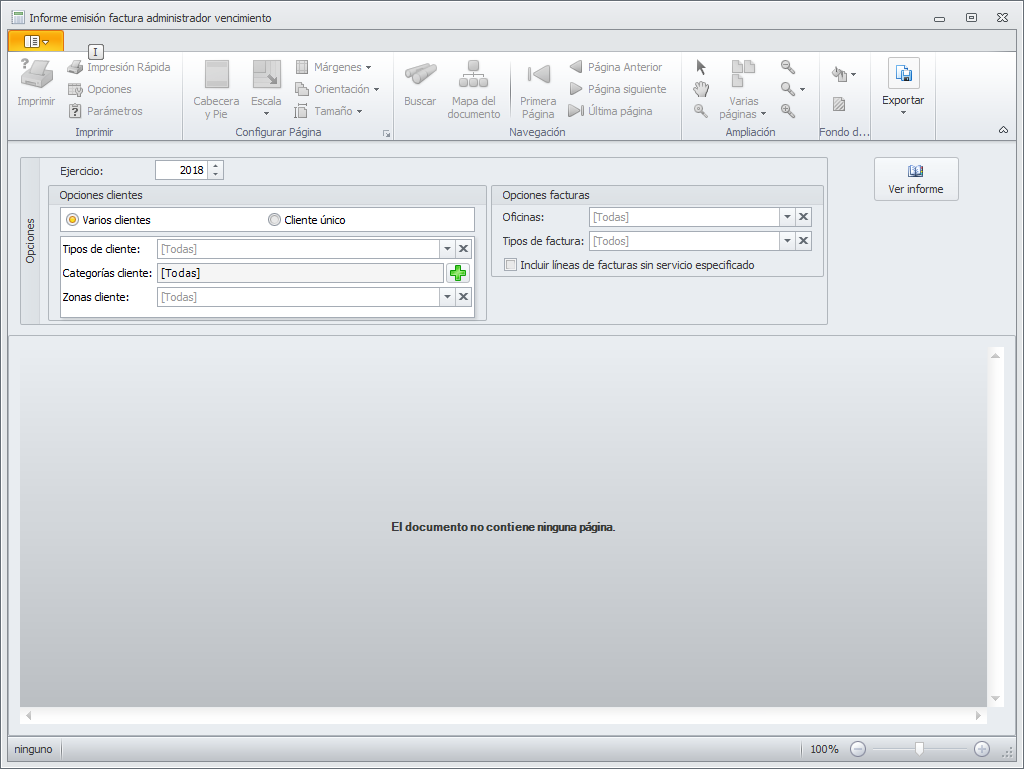This screenshot has width=1024, height=769.
Task: Clear the Oficinas field
Action: click(804, 217)
